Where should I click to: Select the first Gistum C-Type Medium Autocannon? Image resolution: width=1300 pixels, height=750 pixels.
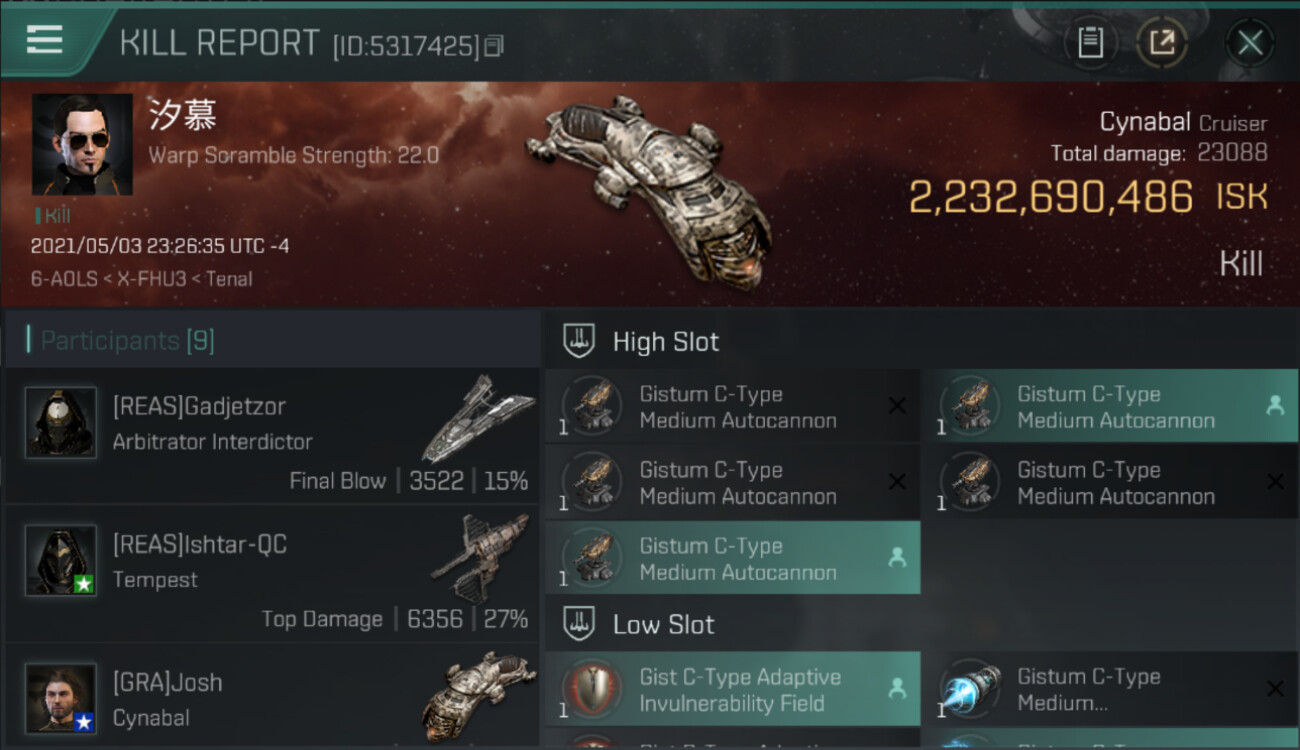pos(733,407)
